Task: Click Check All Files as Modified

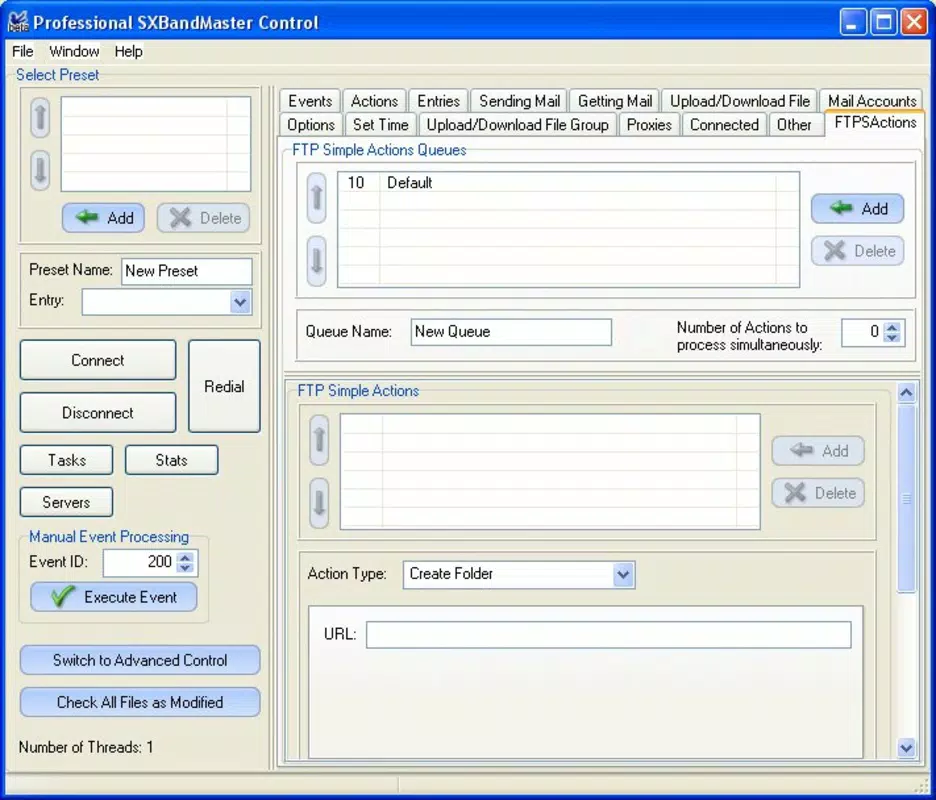Action: click(140, 702)
